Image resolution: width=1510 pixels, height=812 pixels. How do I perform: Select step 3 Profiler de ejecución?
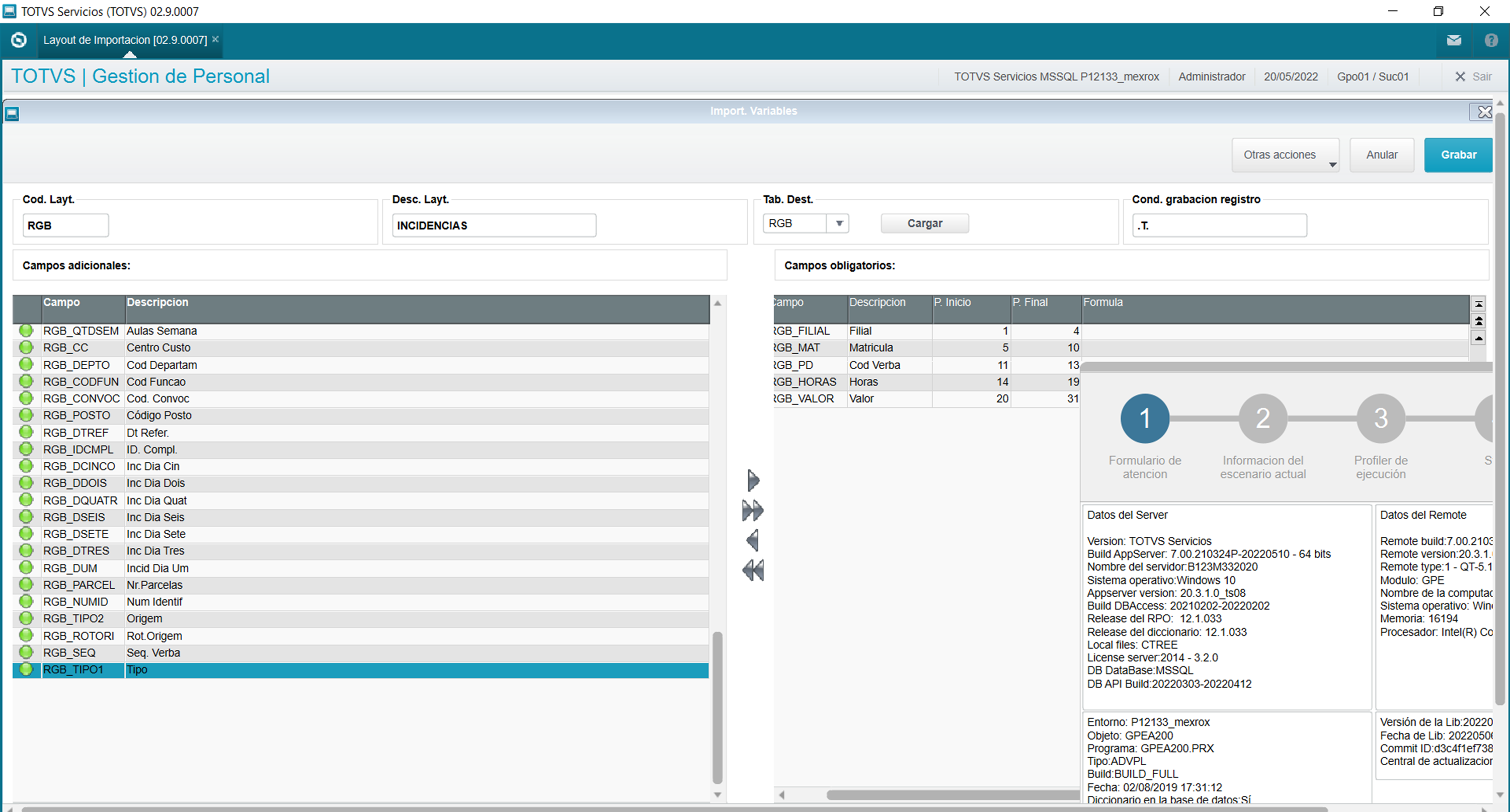click(1381, 418)
